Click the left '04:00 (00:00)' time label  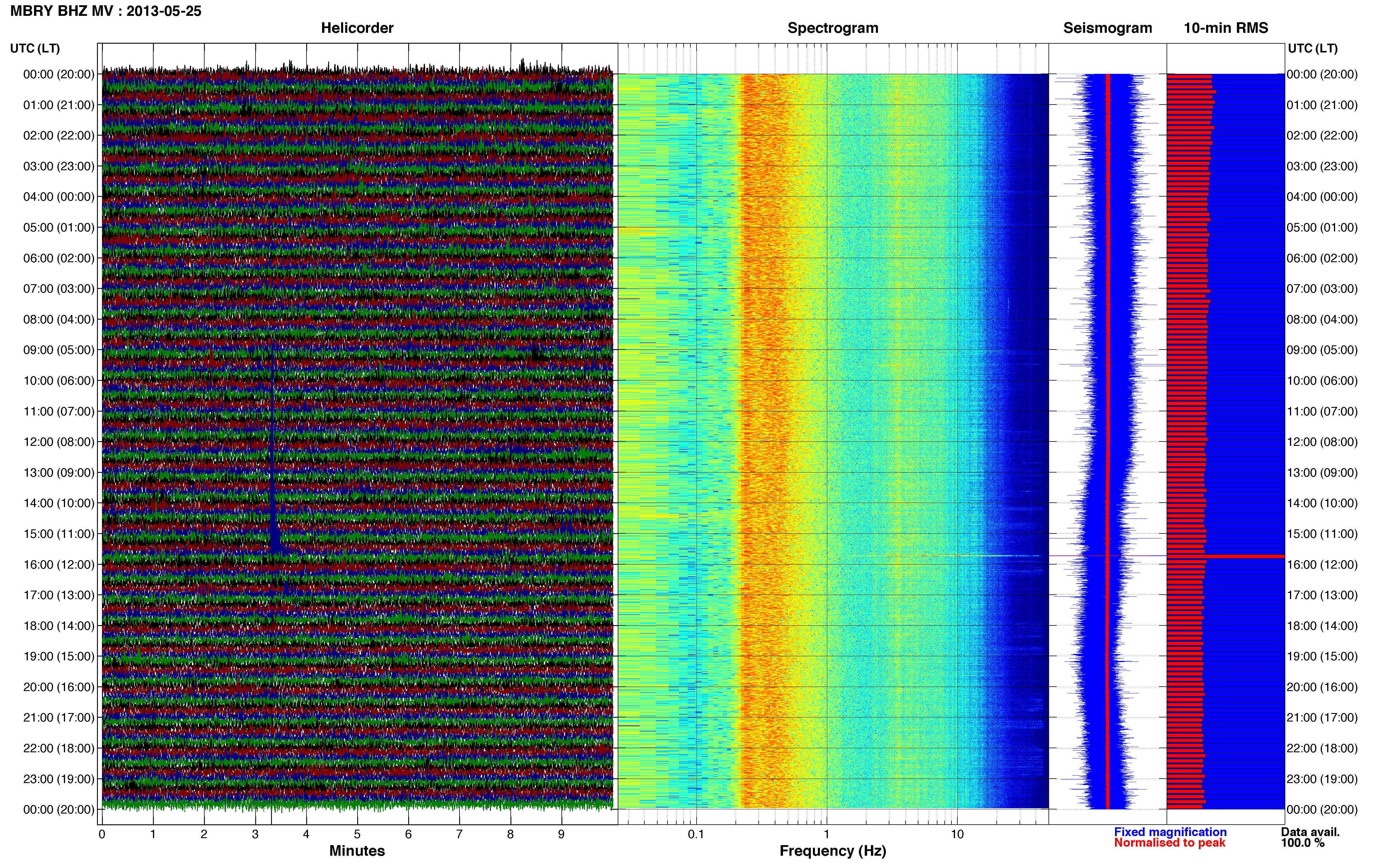[x=59, y=197]
